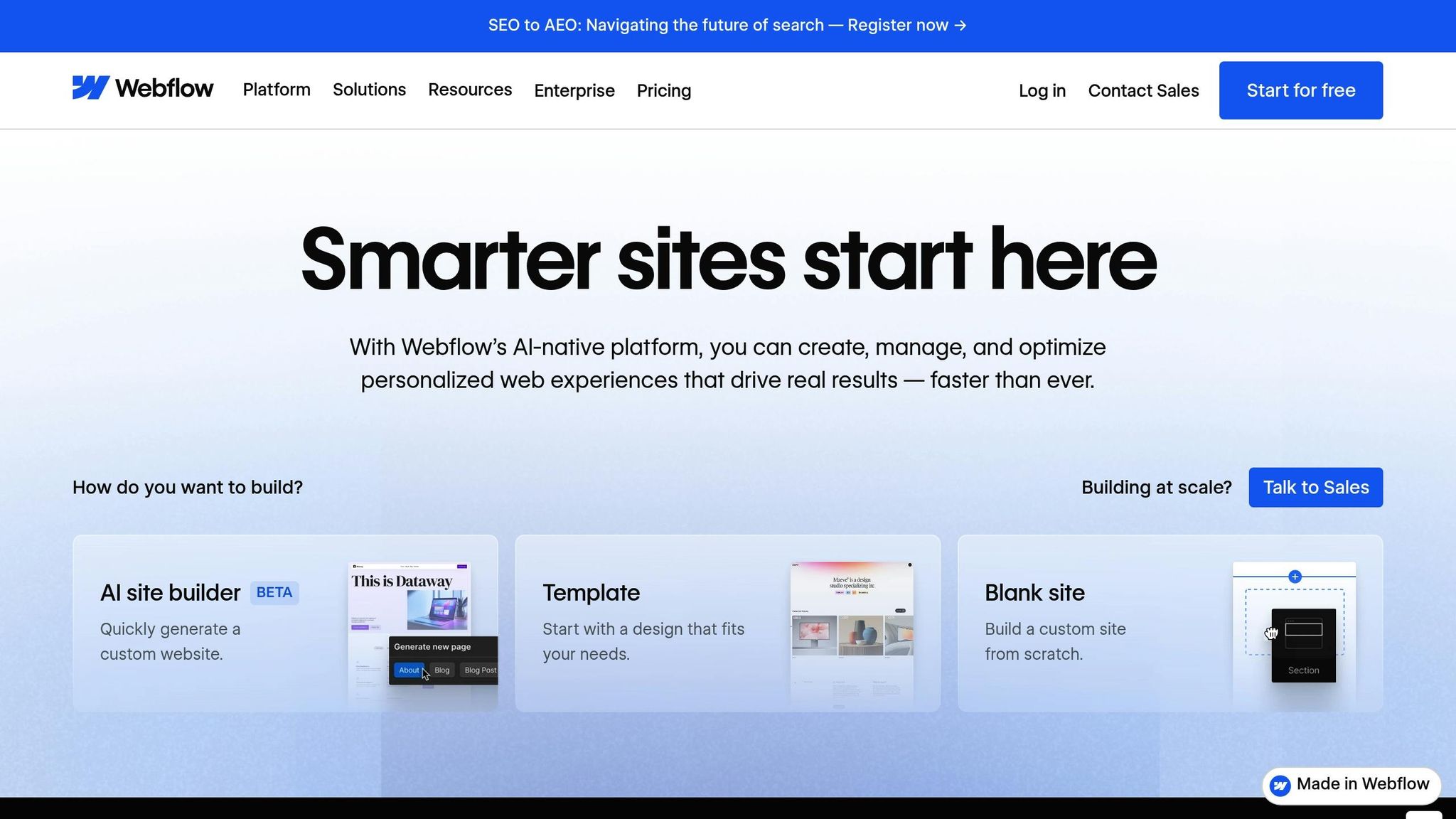Screen dimensions: 1456x819
Task: Click the Log in link
Action: (x=1042, y=90)
